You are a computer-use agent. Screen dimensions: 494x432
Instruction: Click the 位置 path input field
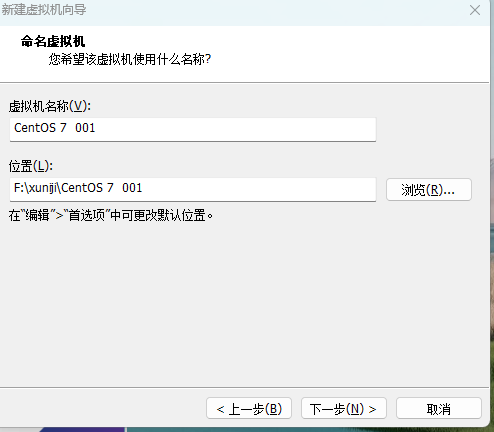193,189
